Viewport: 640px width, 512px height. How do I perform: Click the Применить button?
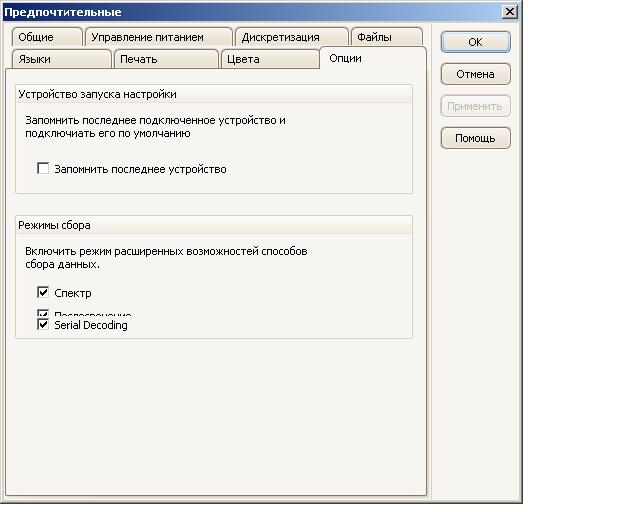(475, 106)
